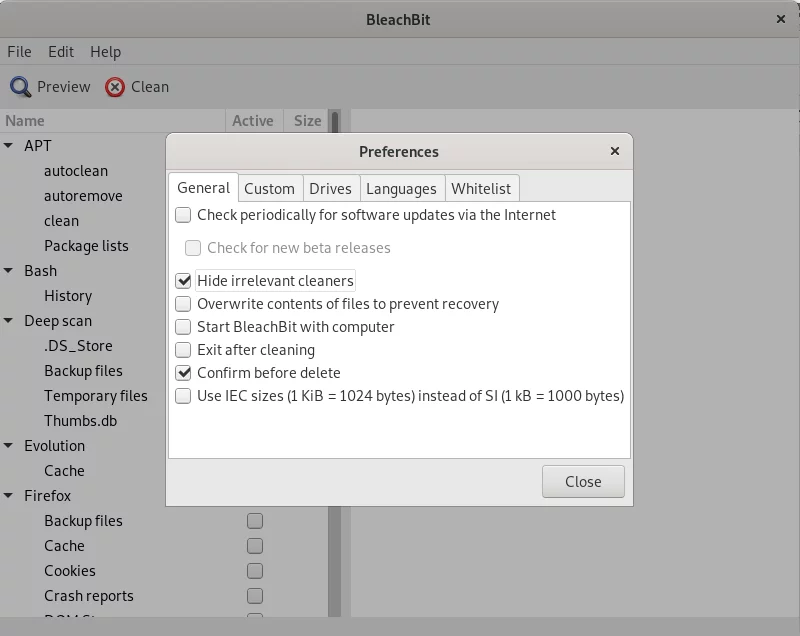Collapse the Deep scan group
This screenshot has width=800, height=636.
[x=8, y=321]
